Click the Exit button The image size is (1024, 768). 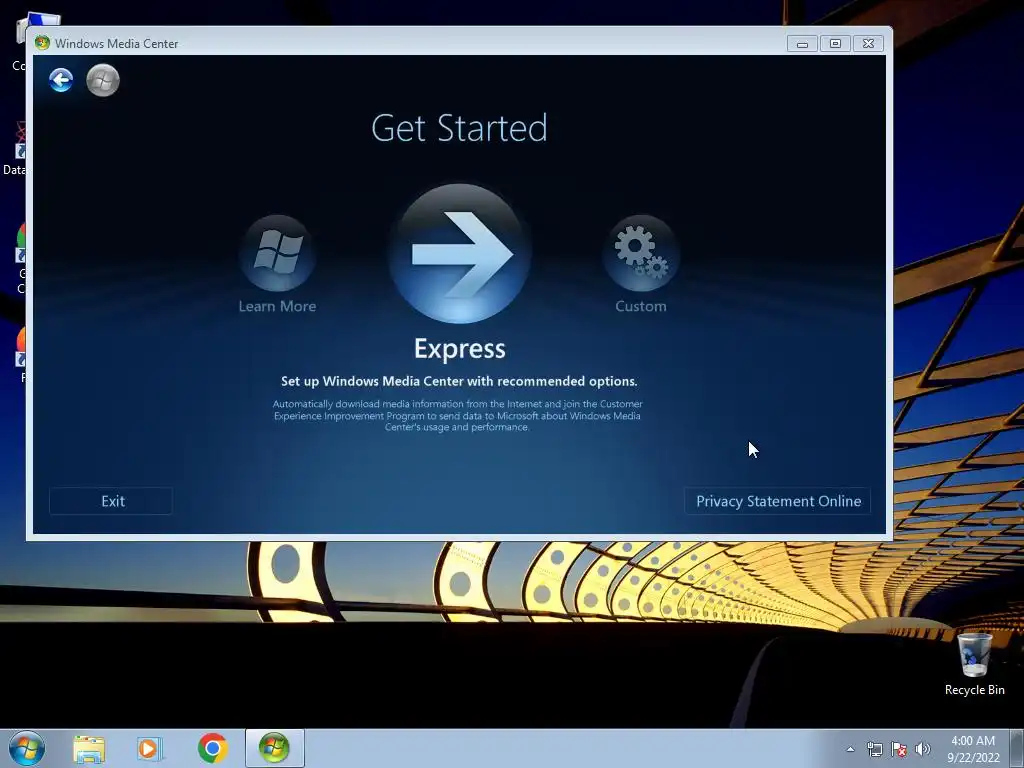pos(111,501)
